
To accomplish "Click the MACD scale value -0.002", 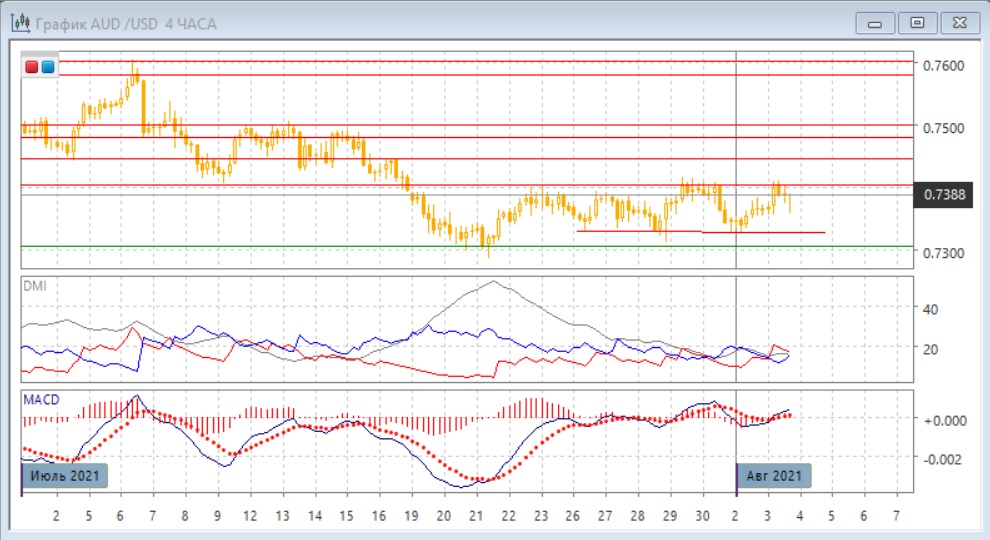I will pyautogui.click(x=942, y=459).
